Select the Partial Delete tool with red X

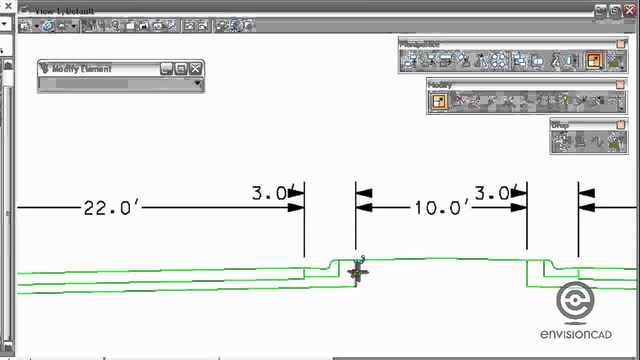(x=459, y=101)
